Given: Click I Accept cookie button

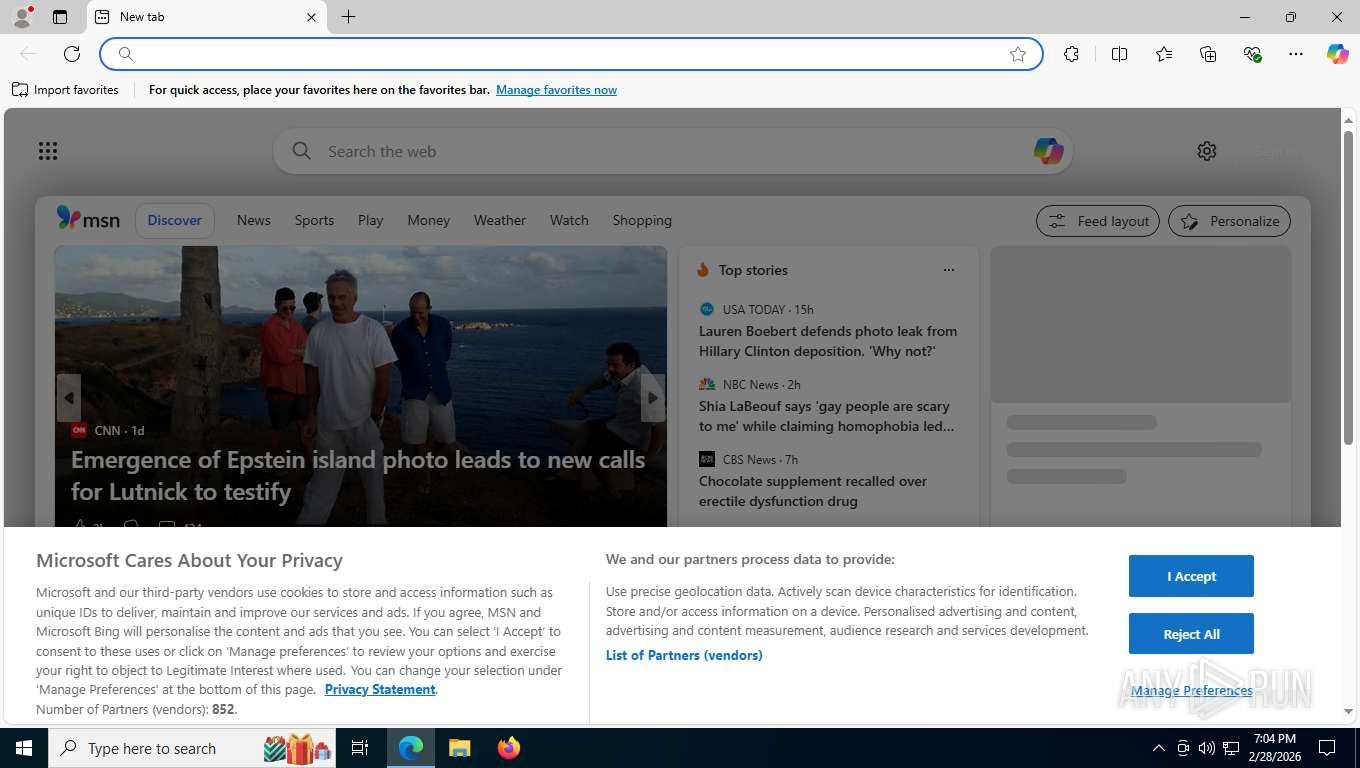Looking at the screenshot, I should click(1191, 576).
